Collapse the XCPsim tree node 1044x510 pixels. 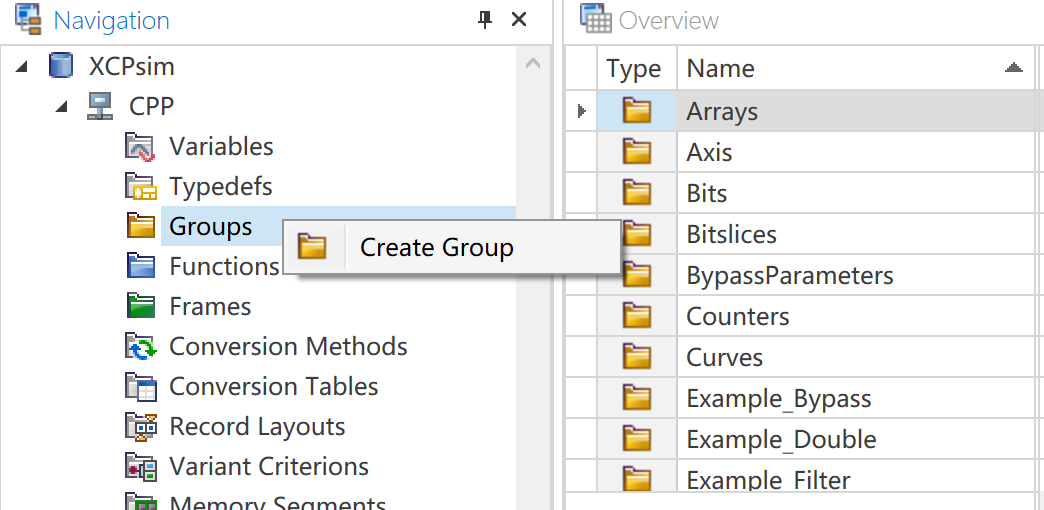click(23, 67)
